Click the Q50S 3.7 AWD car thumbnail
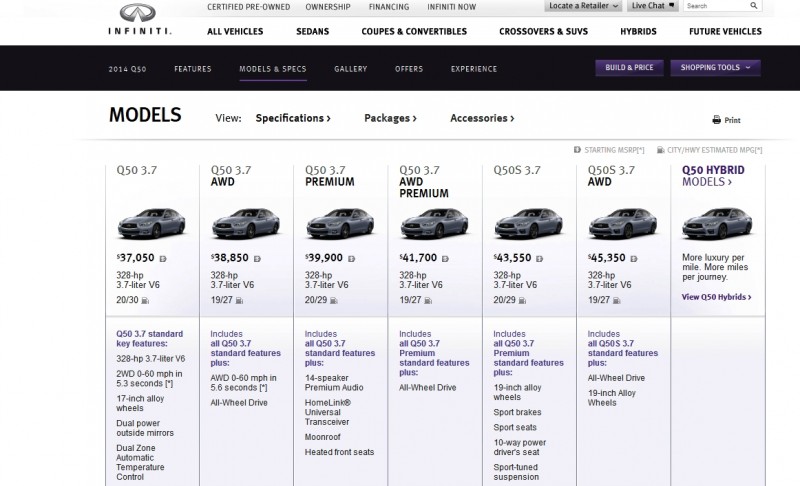Viewport: 800px width, 486px height. click(623, 223)
